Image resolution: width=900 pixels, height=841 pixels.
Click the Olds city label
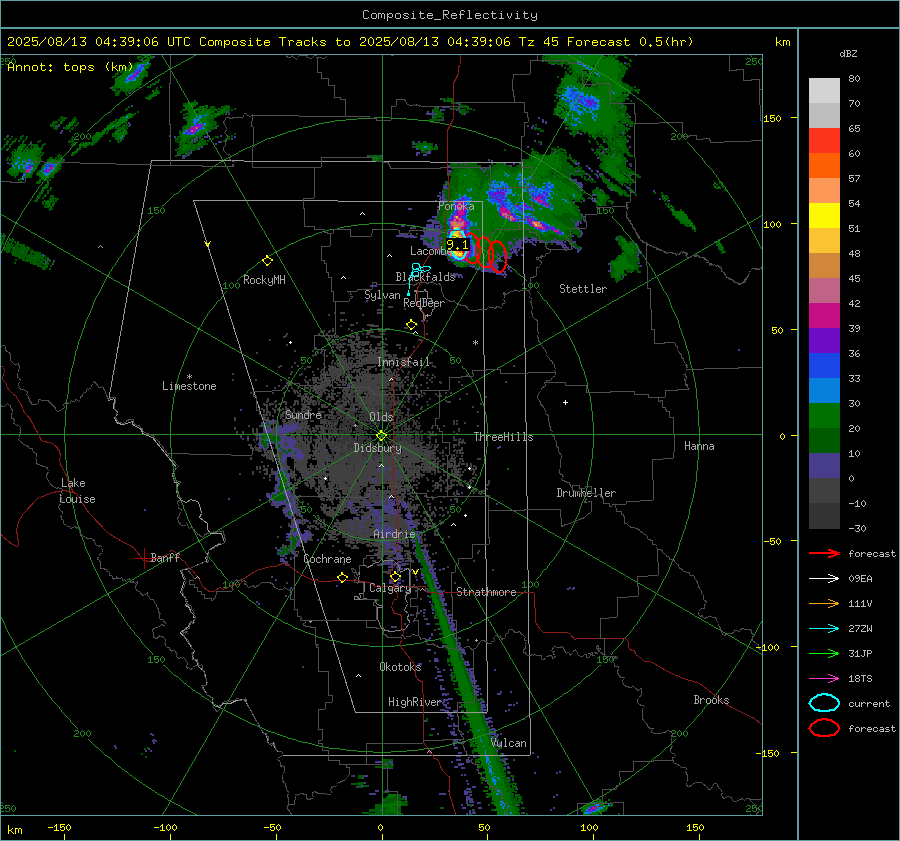(x=381, y=417)
